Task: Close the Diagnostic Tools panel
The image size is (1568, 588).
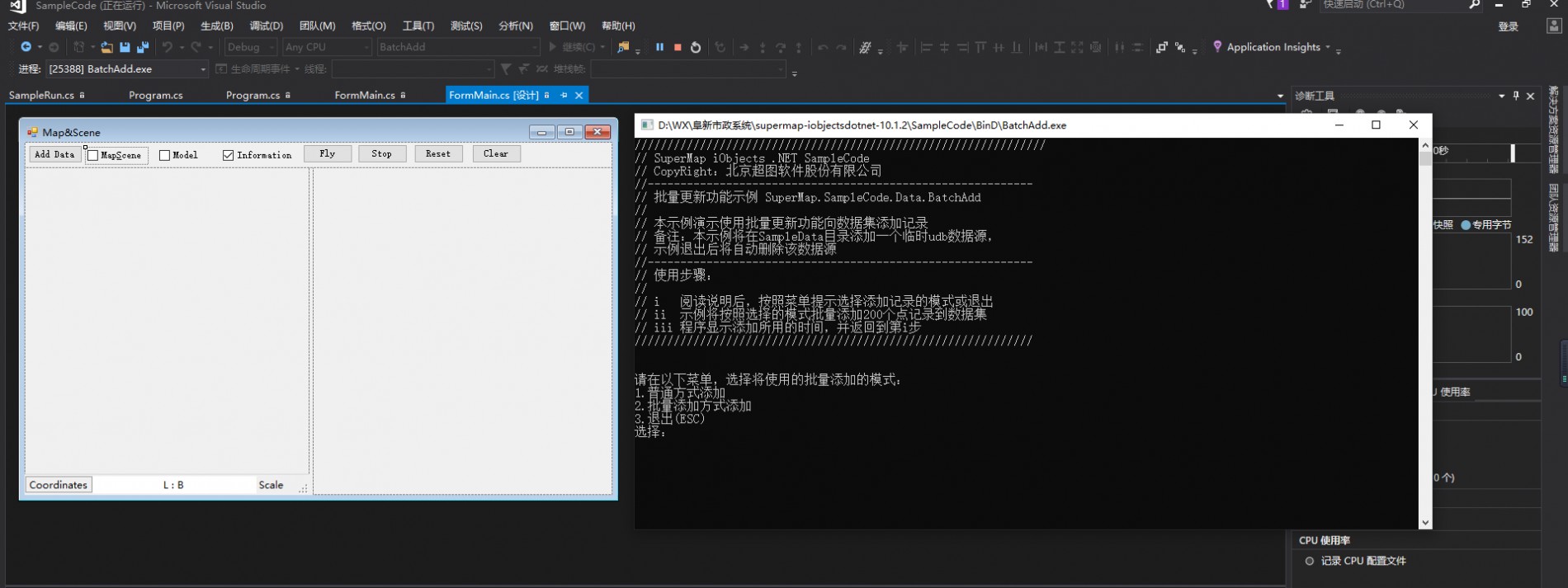Action: (1530, 96)
